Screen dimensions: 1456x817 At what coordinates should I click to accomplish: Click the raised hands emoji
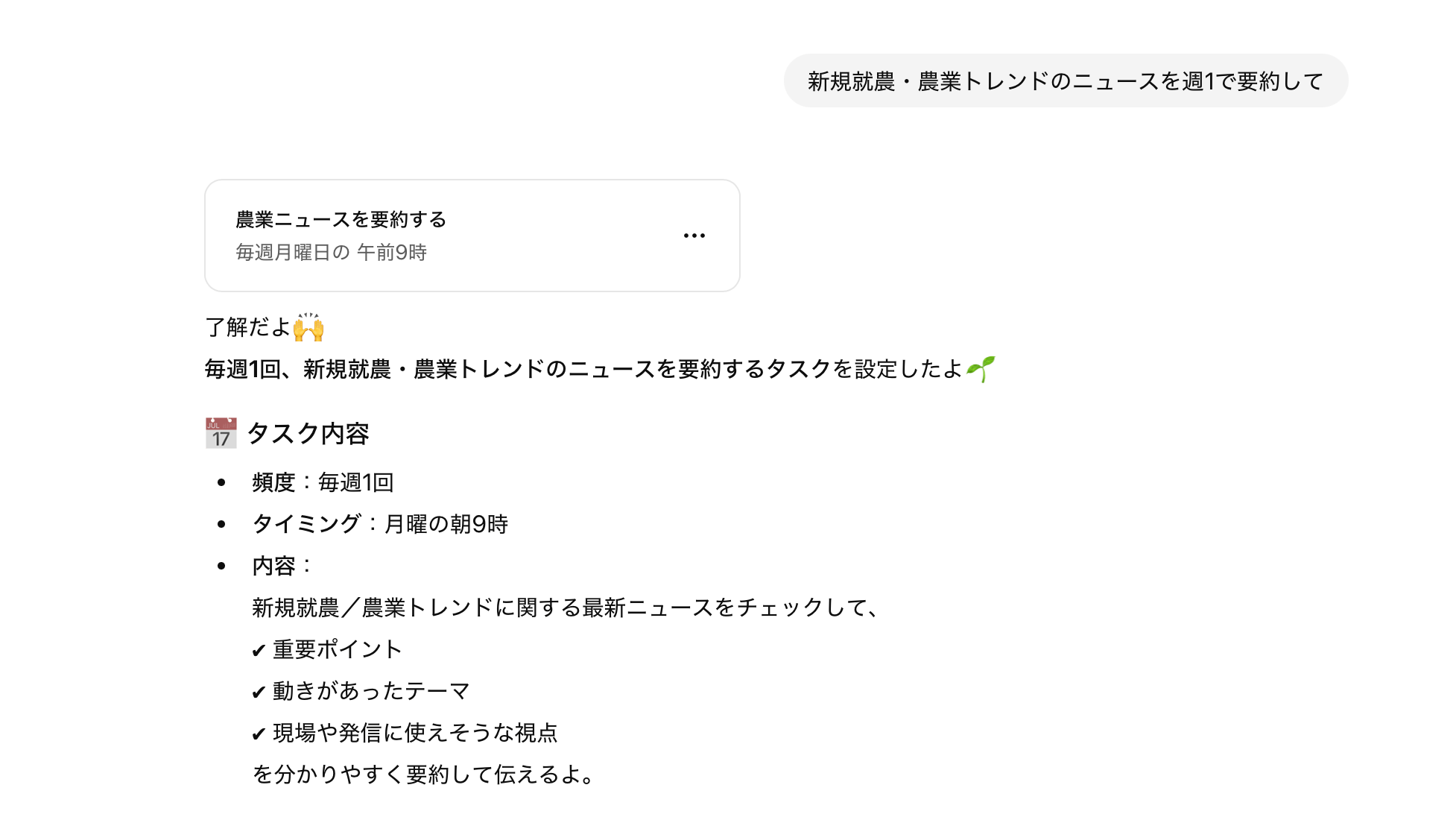point(308,327)
